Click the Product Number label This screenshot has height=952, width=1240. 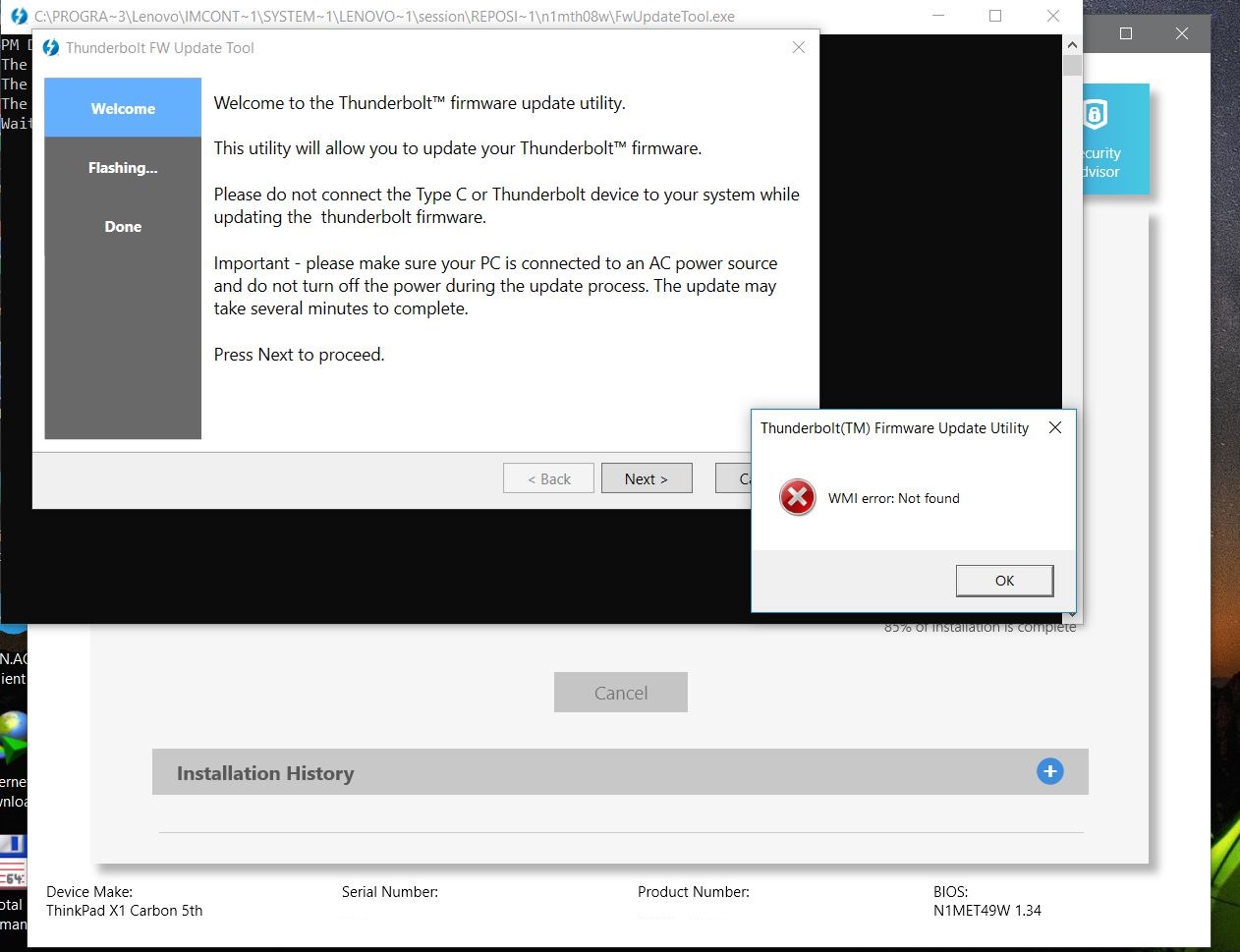tap(694, 892)
